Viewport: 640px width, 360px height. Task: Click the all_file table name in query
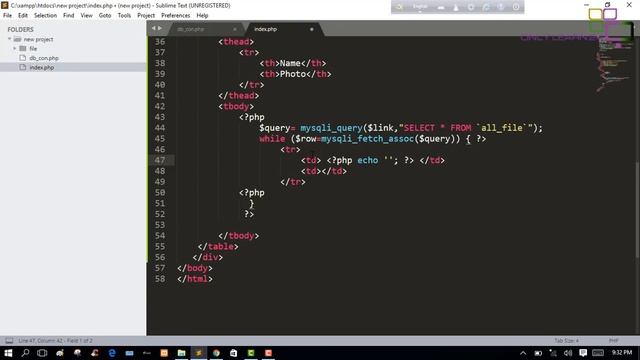pos(502,128)
